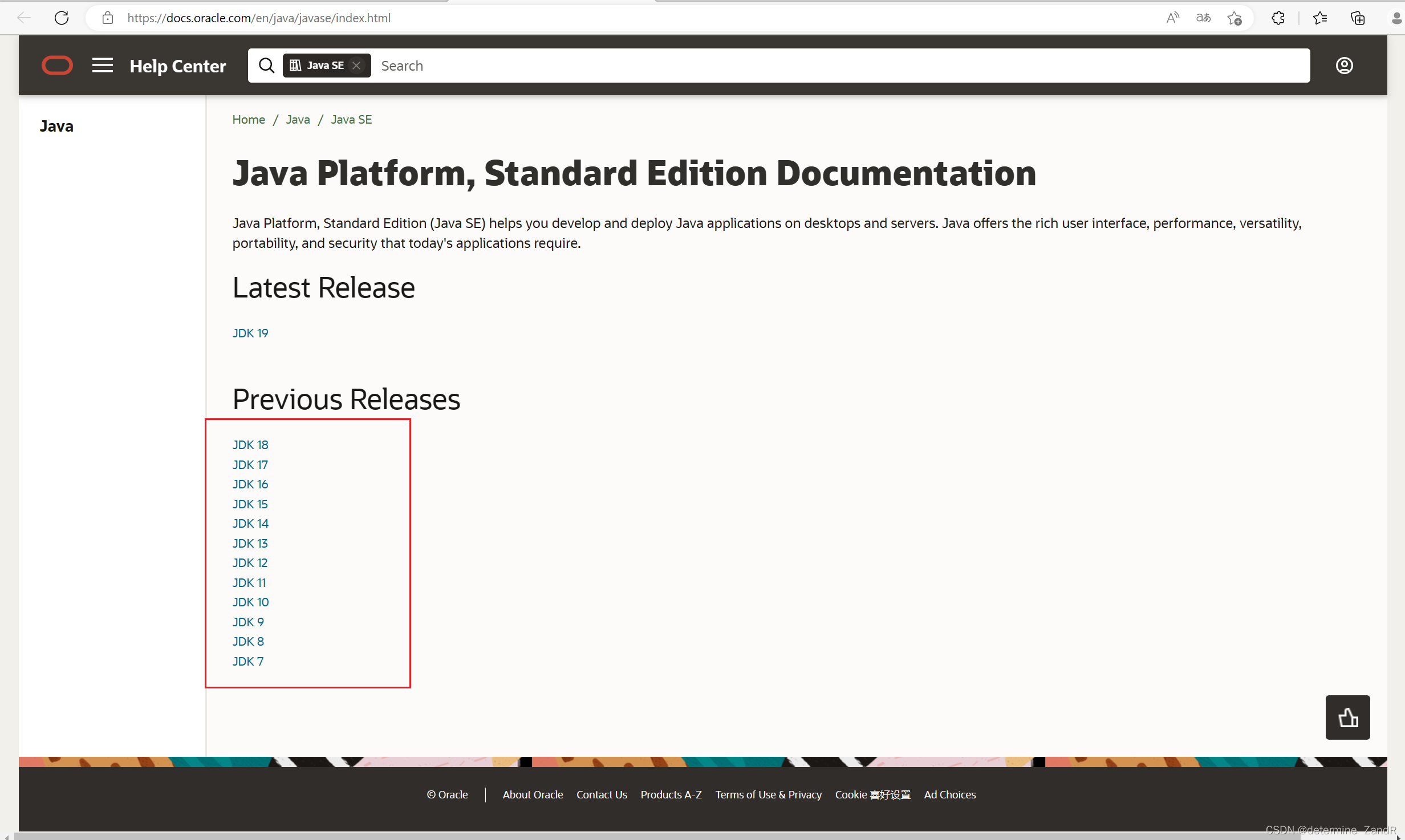Click the Java SE filter chip

[x=326, y=66]
